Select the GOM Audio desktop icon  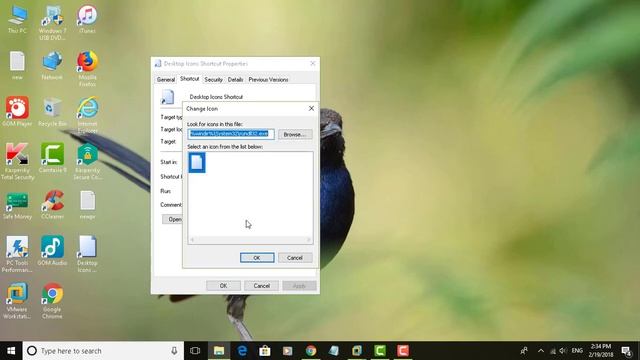pos(52,251)
